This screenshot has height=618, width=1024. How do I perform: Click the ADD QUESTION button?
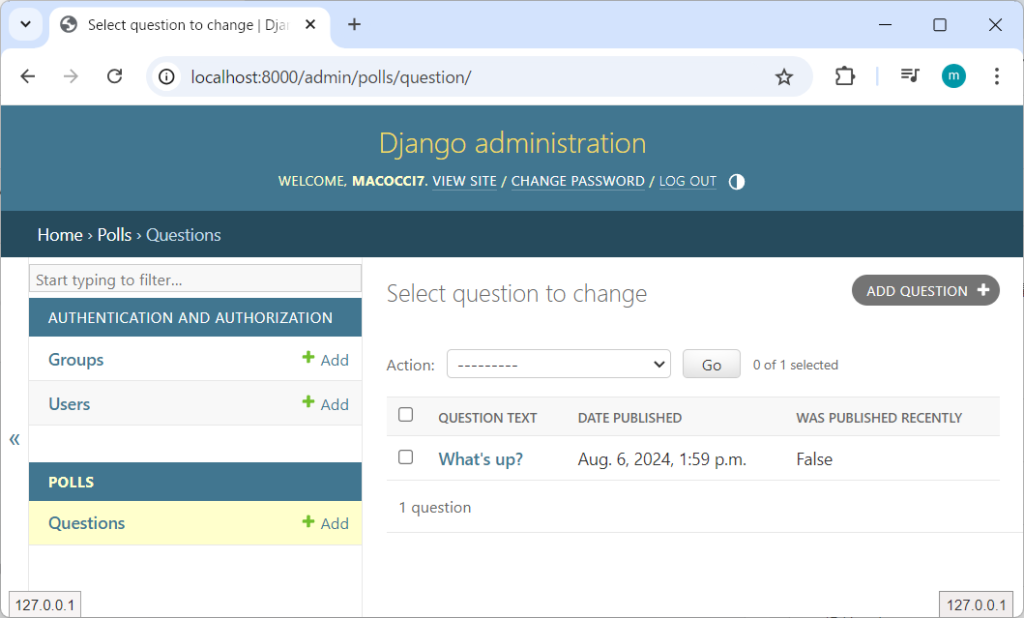coord(925,291)
